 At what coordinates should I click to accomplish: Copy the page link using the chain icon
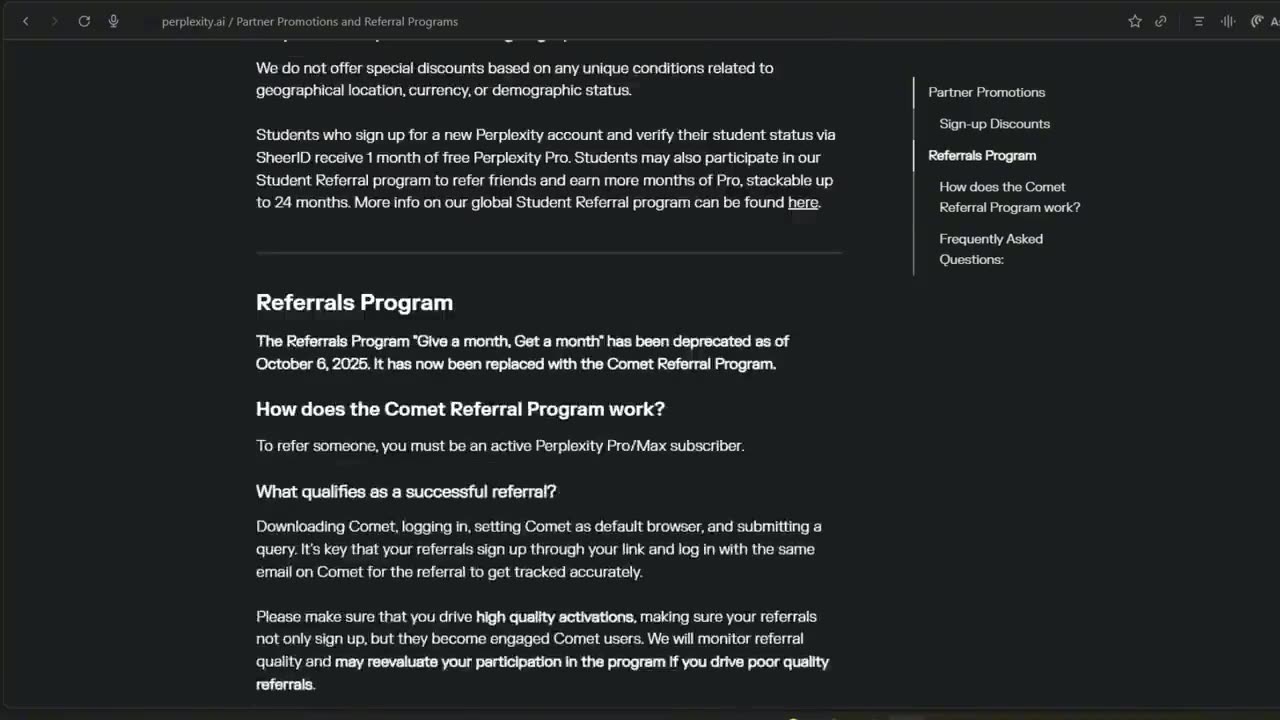pos(1161,21)
